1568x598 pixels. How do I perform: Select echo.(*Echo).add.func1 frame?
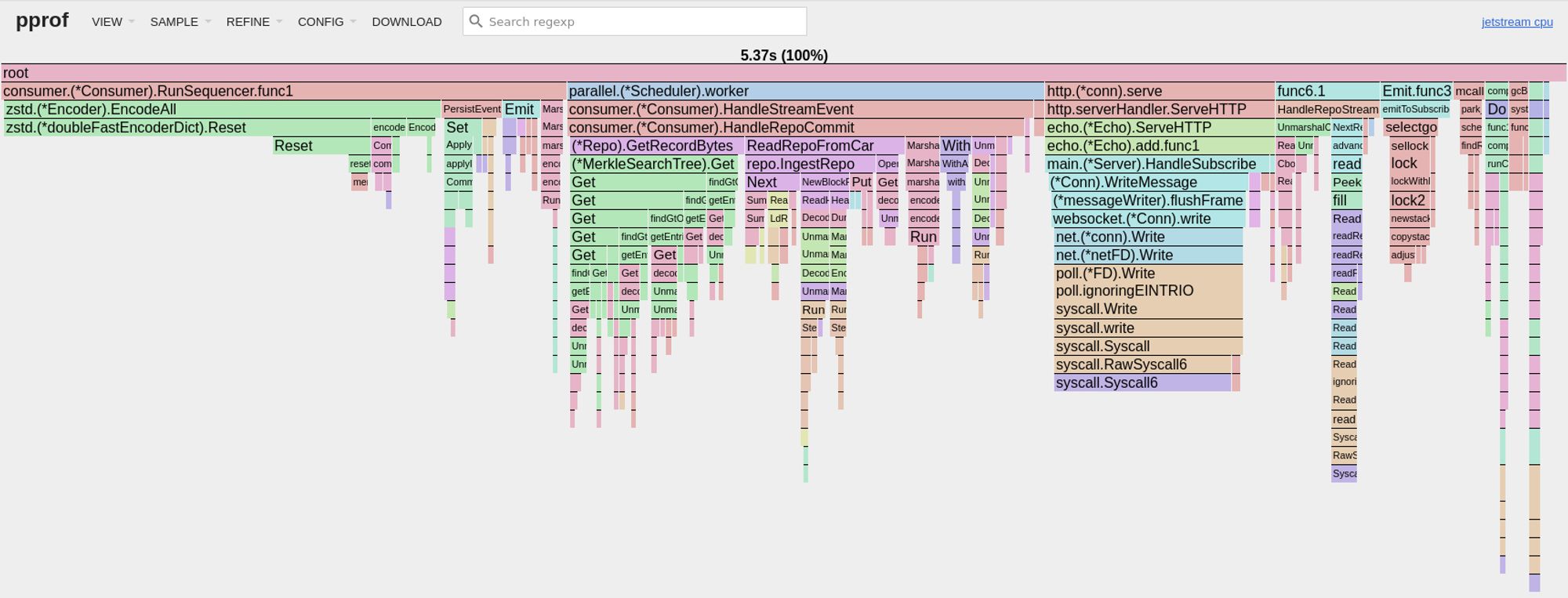1160,146
